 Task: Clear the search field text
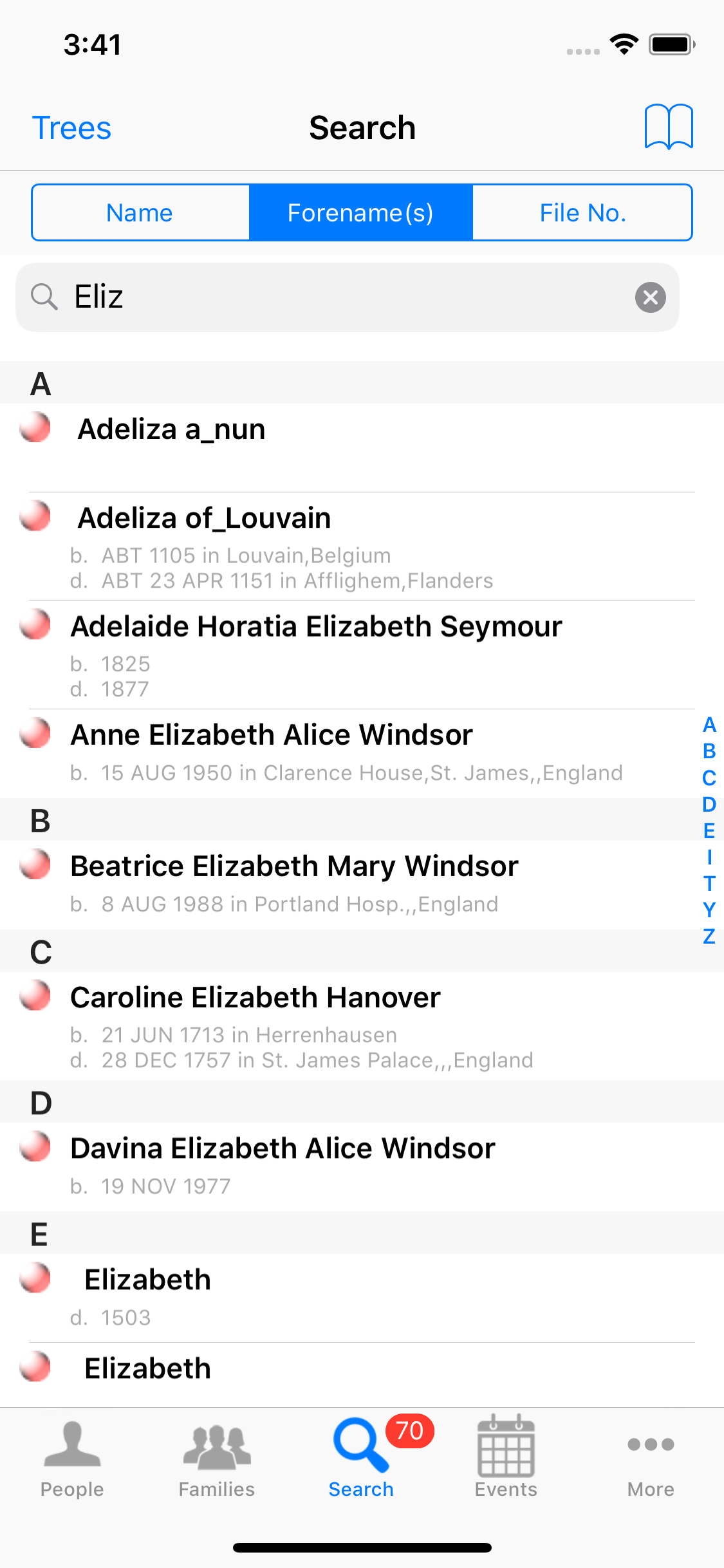(x=650, y=297)
